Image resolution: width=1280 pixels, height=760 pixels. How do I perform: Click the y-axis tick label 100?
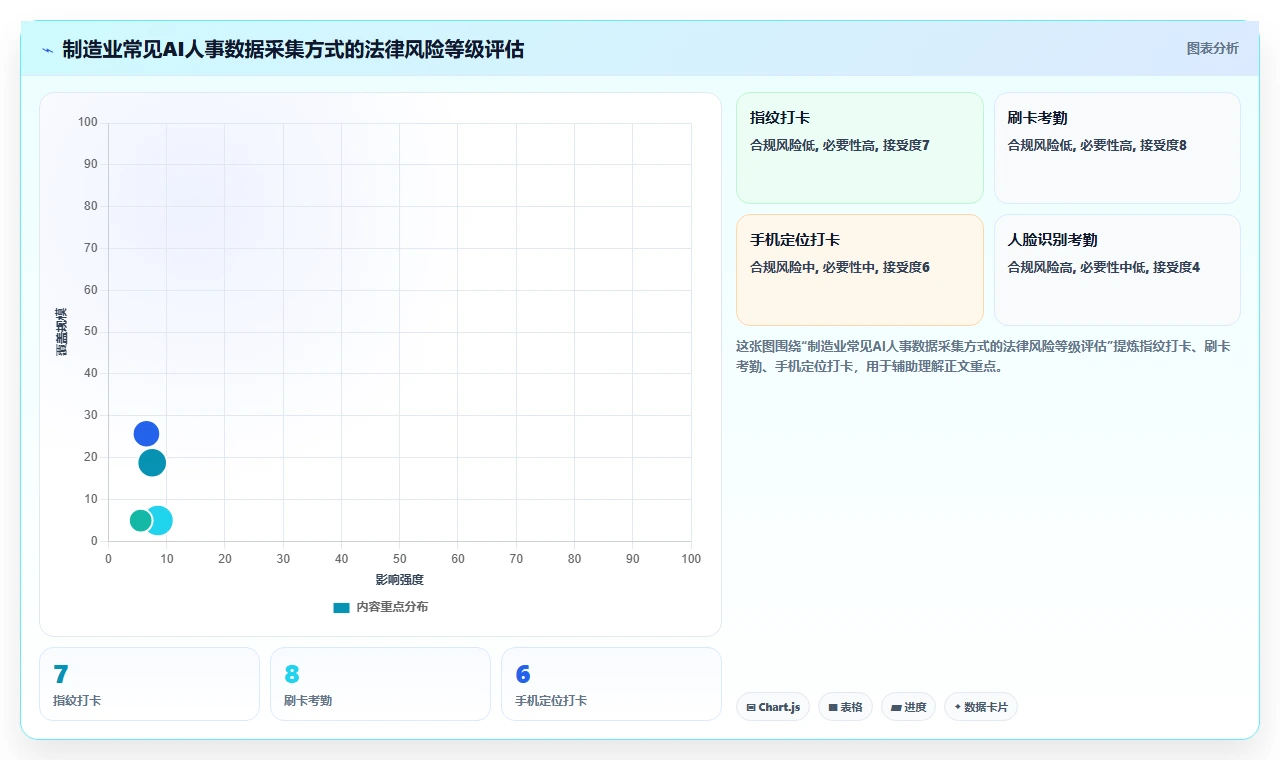(88, 122)
